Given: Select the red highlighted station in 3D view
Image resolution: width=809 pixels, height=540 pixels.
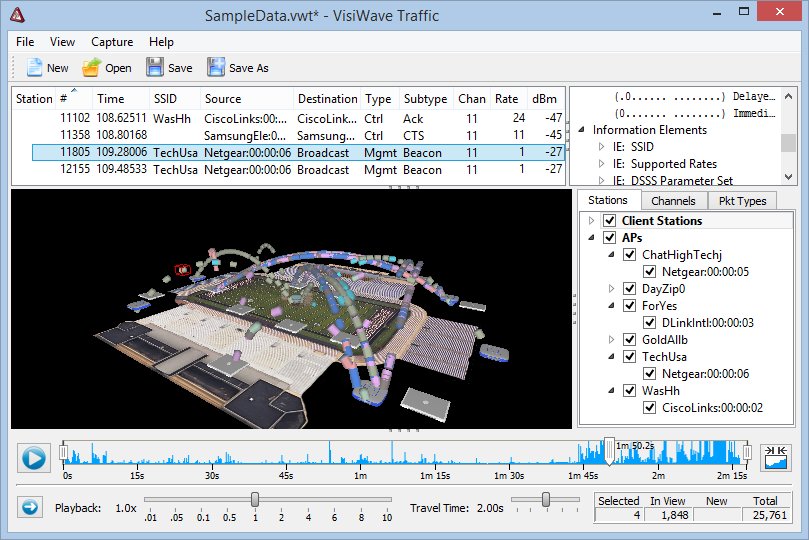Looking at the screenshot, I should pyautogui.click(x=182, y=269).
